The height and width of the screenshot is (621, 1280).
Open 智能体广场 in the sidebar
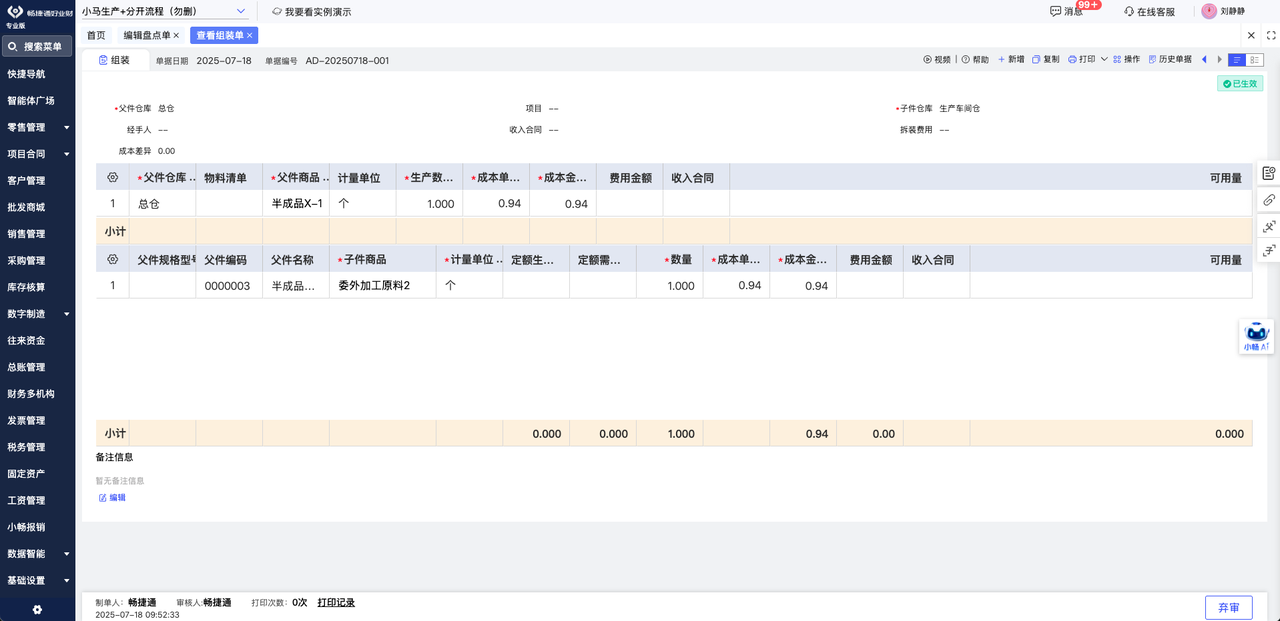(31, 101)
